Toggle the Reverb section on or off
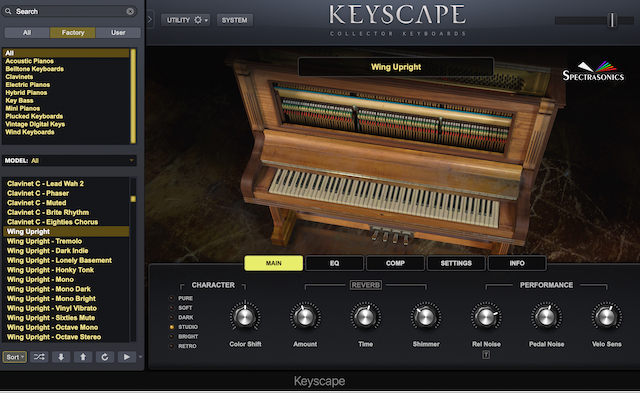640x393 pixels. click(366, 285)
